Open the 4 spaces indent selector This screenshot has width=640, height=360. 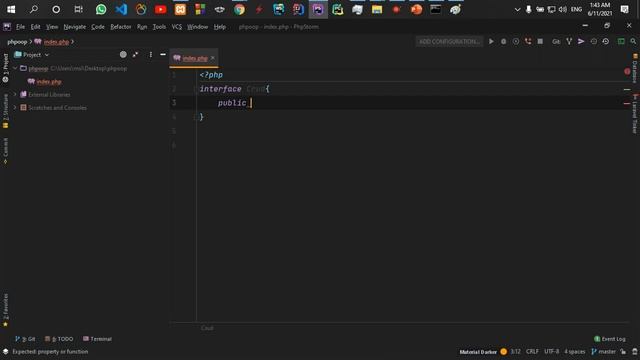574,351
